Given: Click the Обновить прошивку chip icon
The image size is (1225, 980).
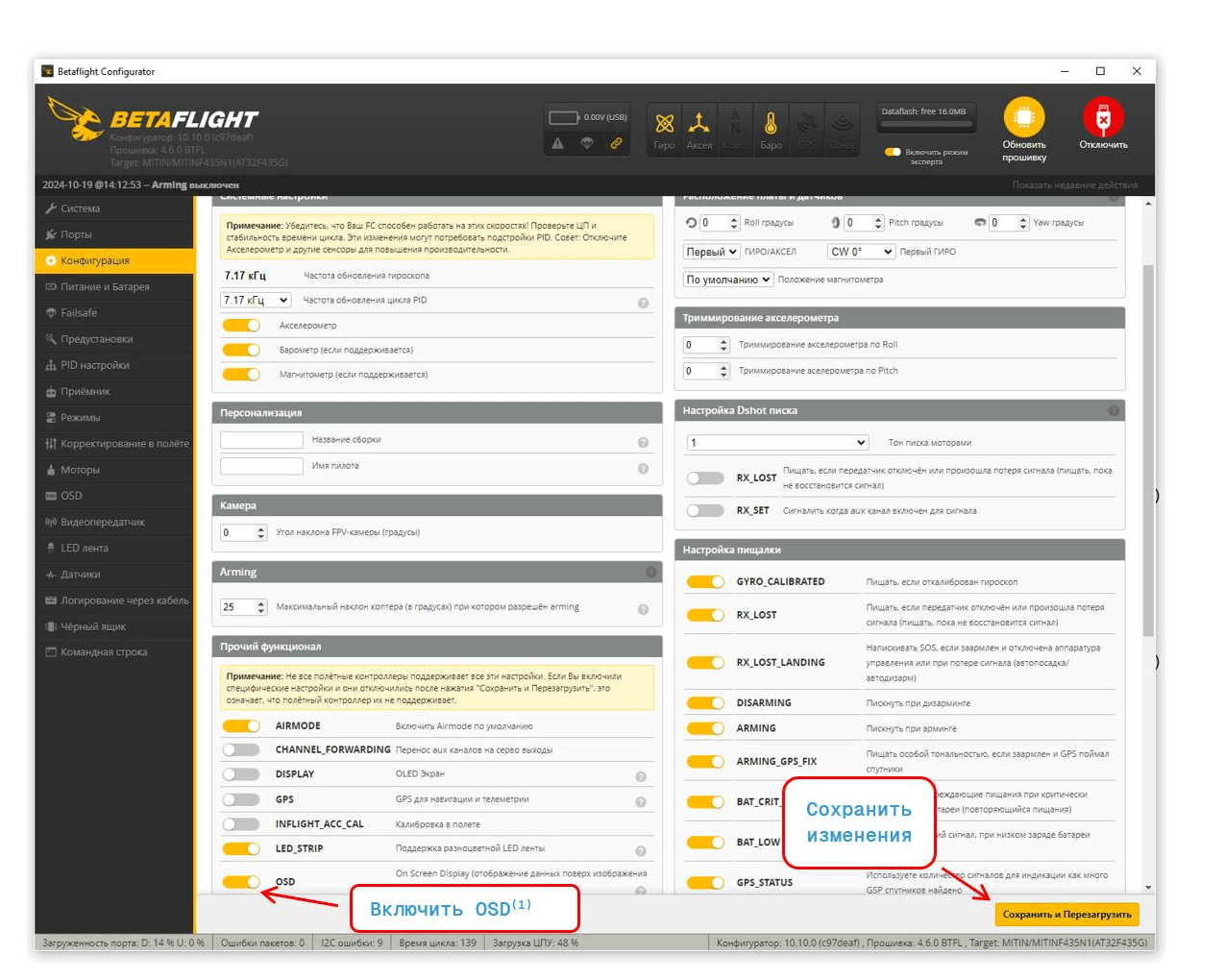Looking at the screenshot, I should click(x=1024, y=117).
